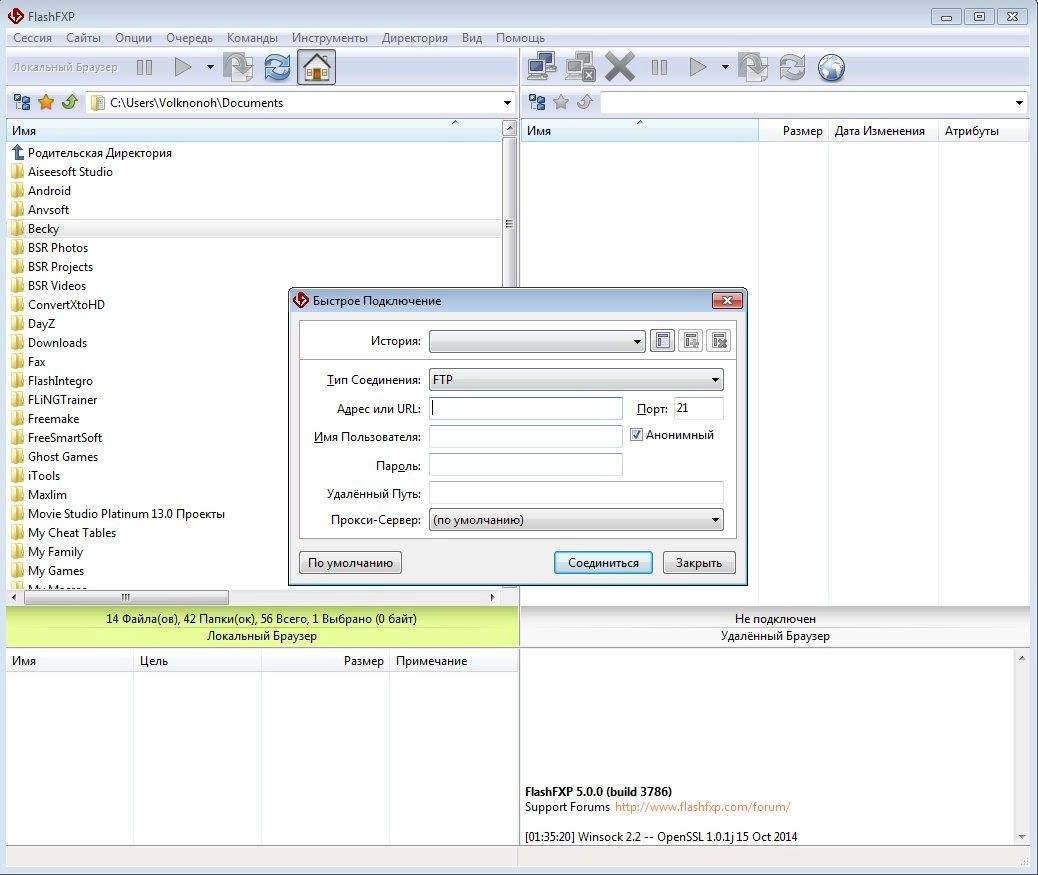
Task: Sort remote list by Размер header
Action: [x=792, y=130]
